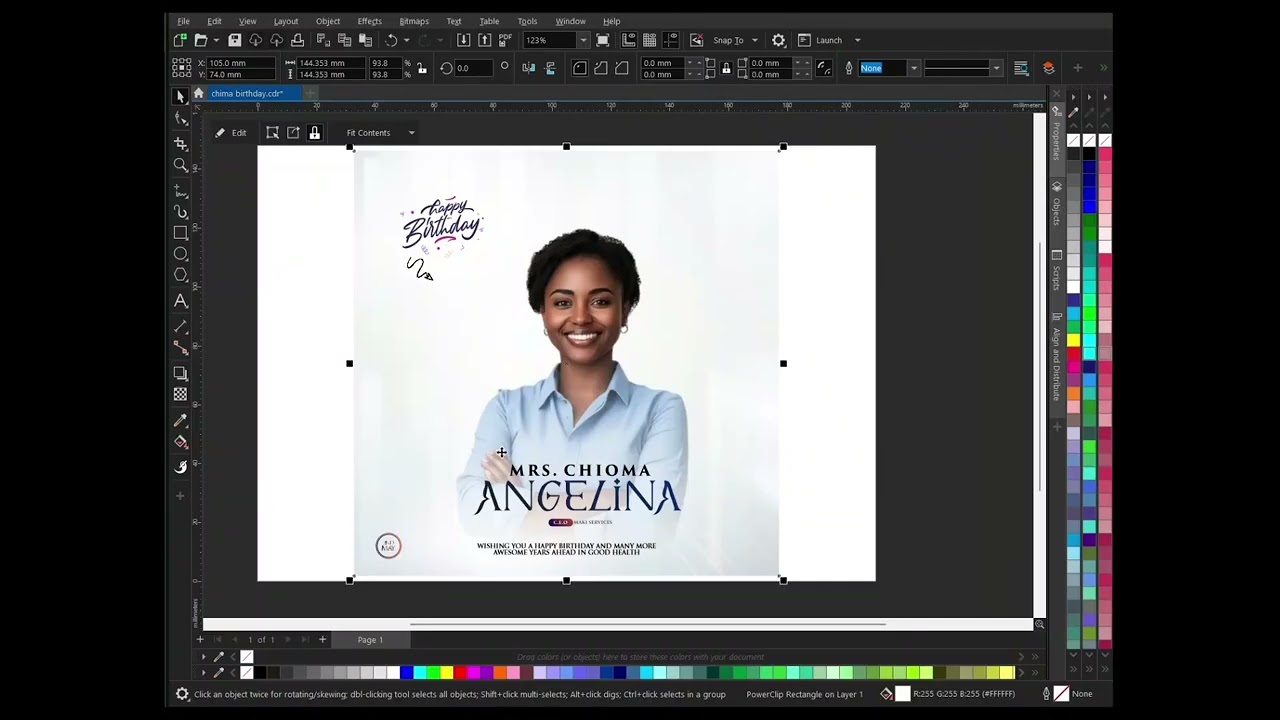Click the Full-Screen Preview icon

coord(602,40)
